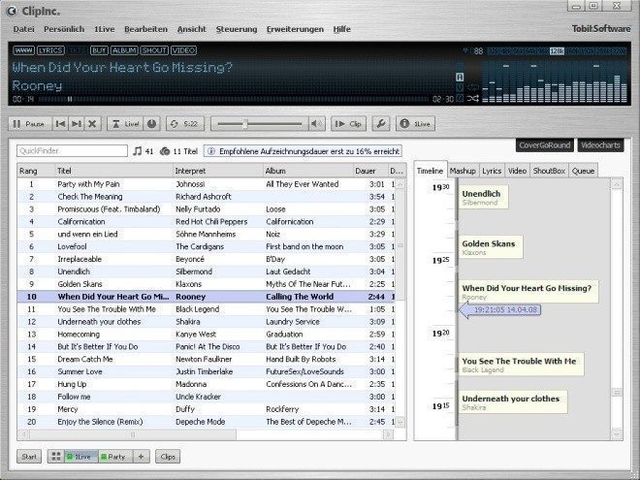The image size is (640, 480).
Task: Click the WWW display button
Action: tap(24, 50)
